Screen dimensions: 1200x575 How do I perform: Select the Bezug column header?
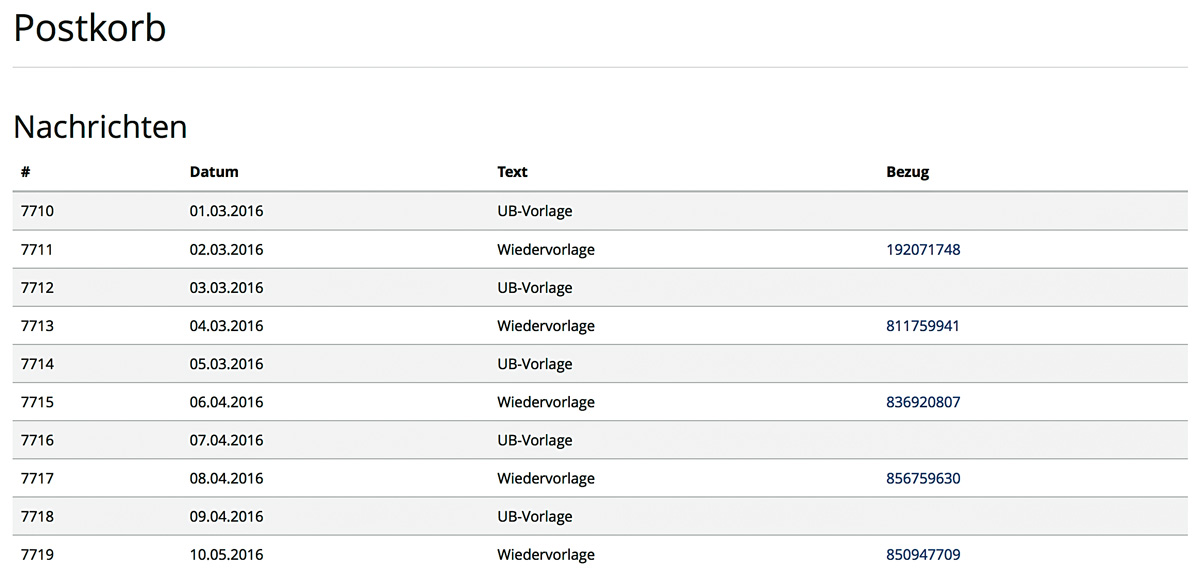click(907, 172)
